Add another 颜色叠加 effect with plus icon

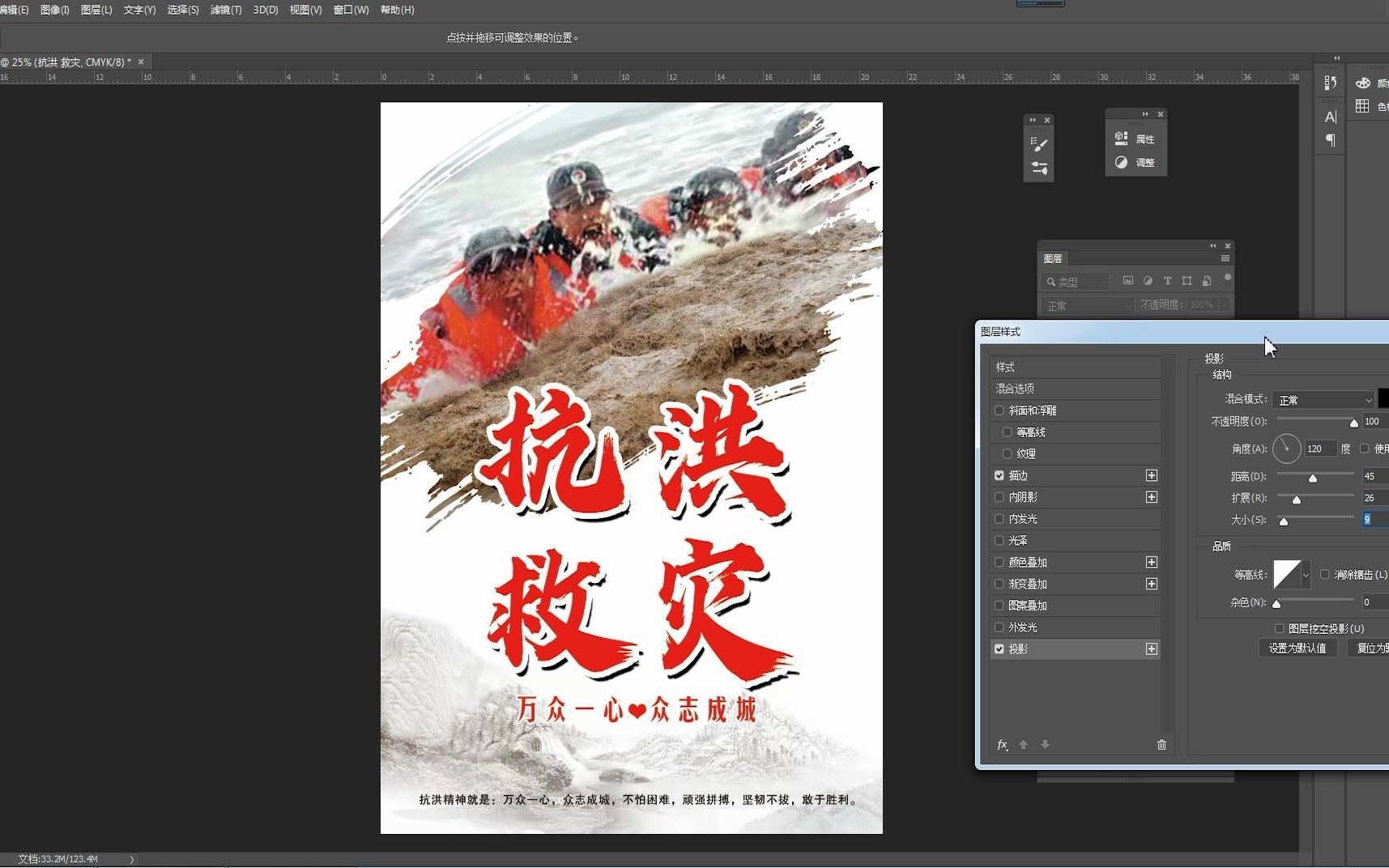coord(1152,562)
